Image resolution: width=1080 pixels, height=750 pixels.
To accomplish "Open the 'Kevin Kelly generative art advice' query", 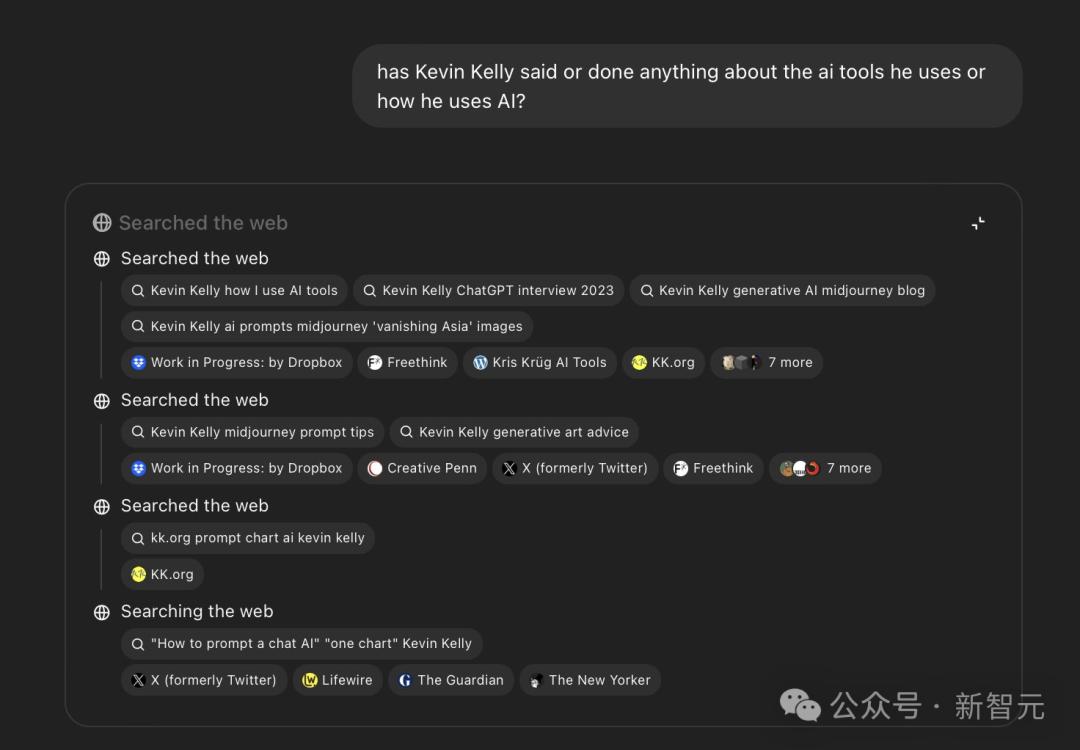I will coord(514,433).
